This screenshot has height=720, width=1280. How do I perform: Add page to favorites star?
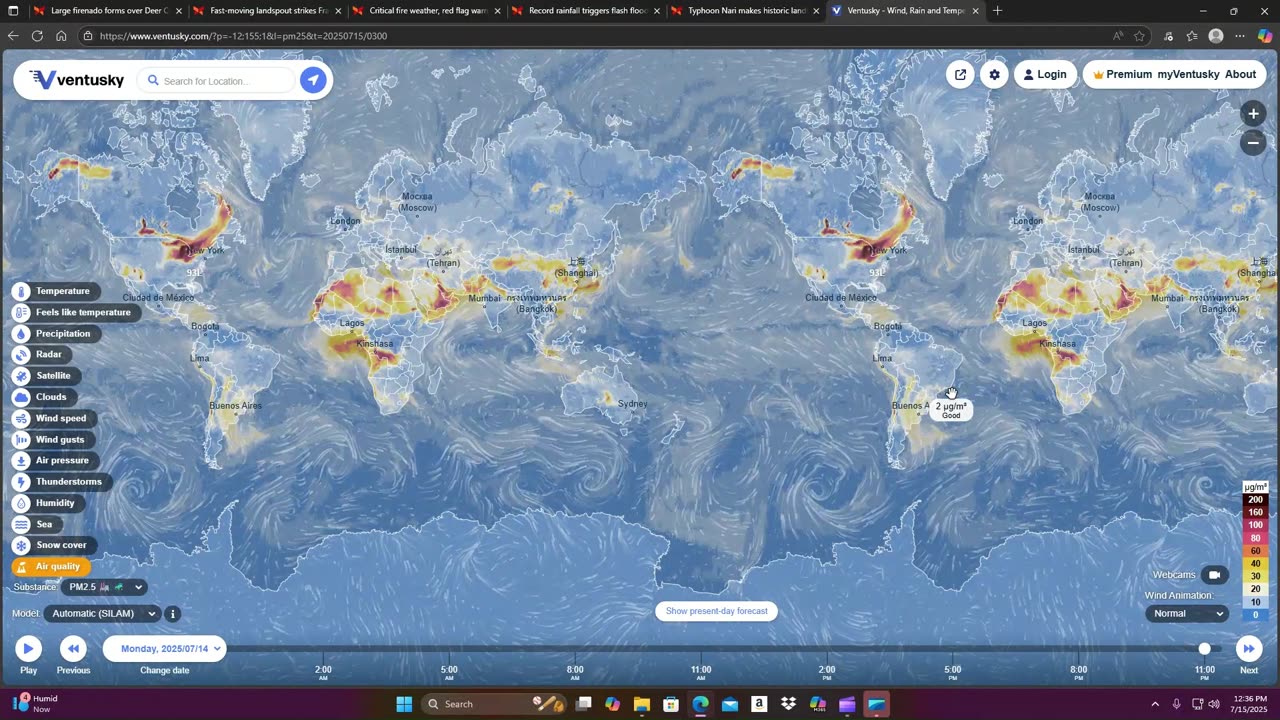click(x=1139, y=36)
